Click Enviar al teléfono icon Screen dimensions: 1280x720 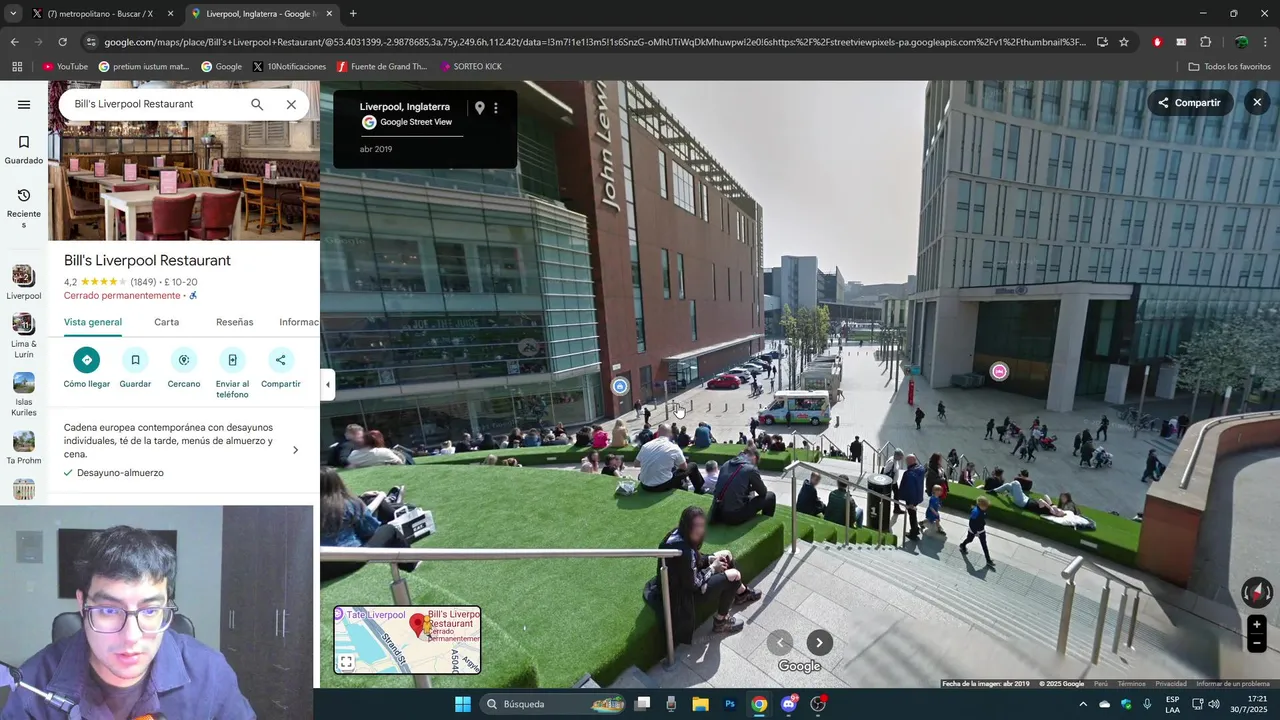232,360
